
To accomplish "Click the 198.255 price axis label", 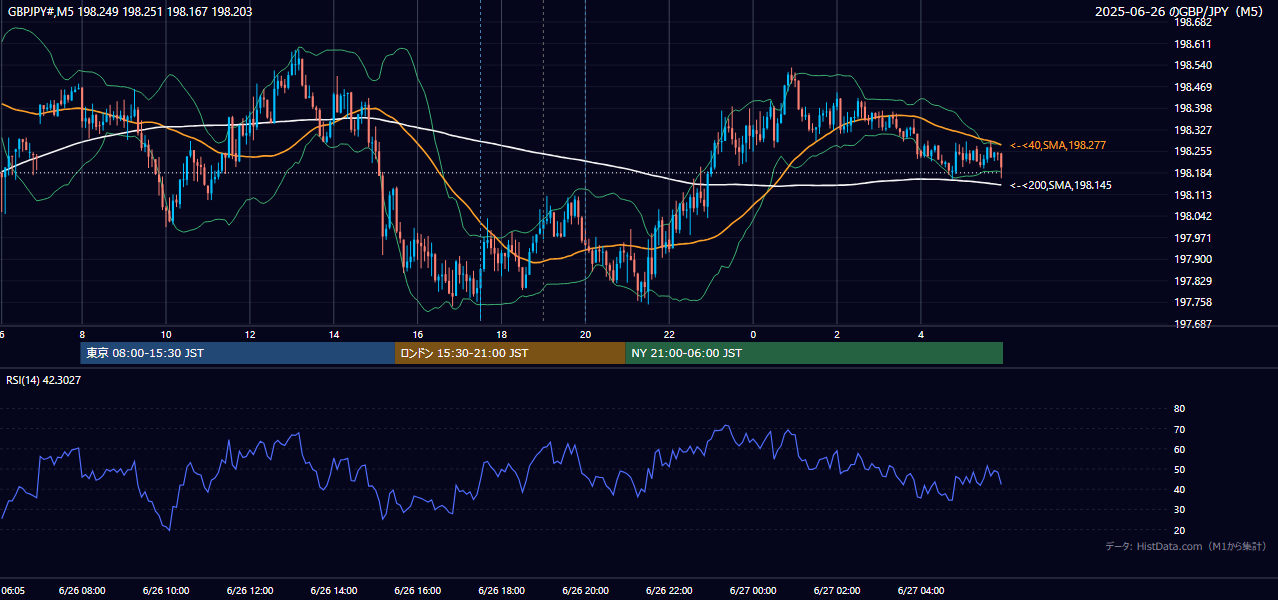I will [x=1194, y=151].
